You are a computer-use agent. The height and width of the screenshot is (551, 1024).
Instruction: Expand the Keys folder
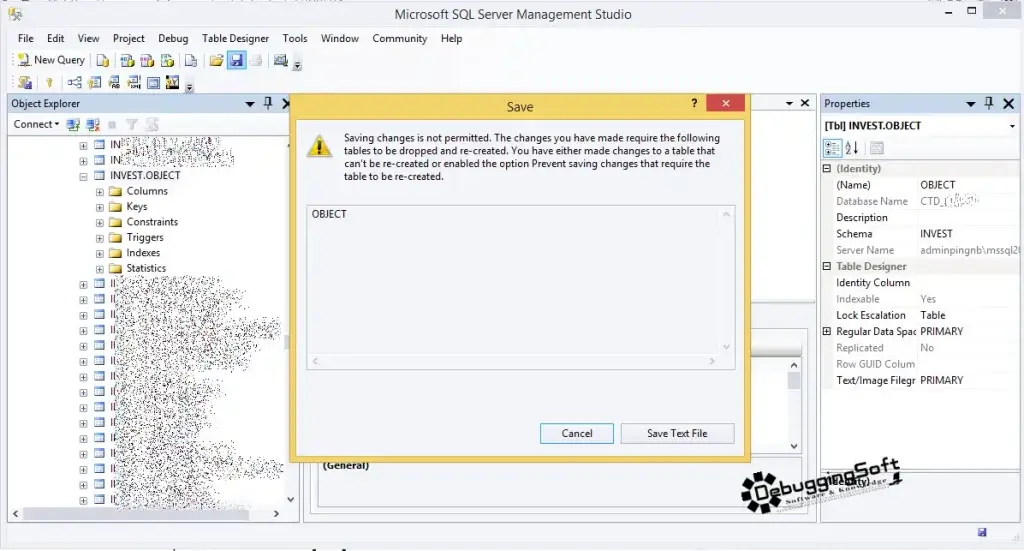tap(99, 207)
